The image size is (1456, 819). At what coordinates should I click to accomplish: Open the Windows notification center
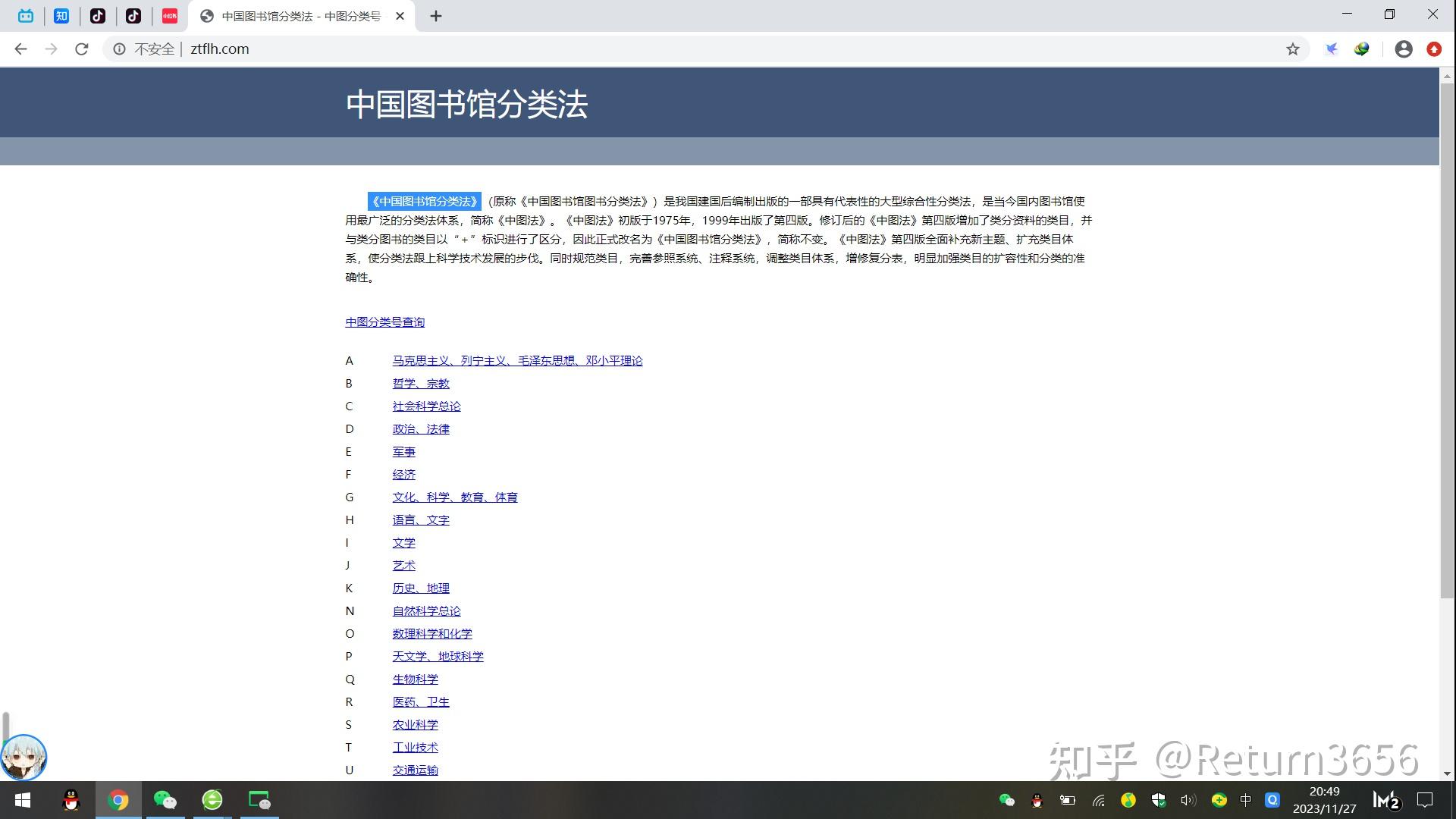[x=1425, y=800]
